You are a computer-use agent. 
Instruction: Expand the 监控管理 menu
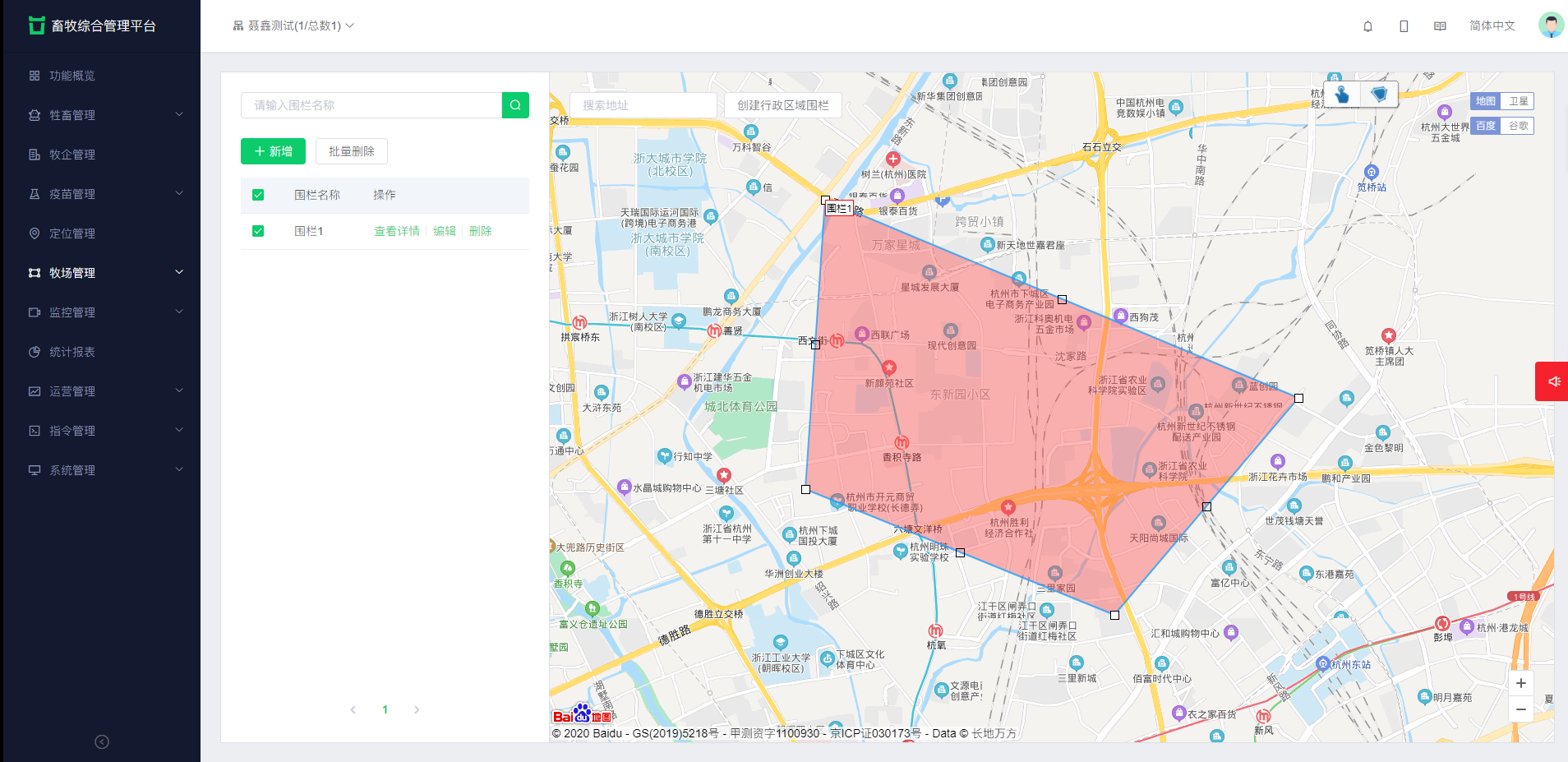click(179, 312)
